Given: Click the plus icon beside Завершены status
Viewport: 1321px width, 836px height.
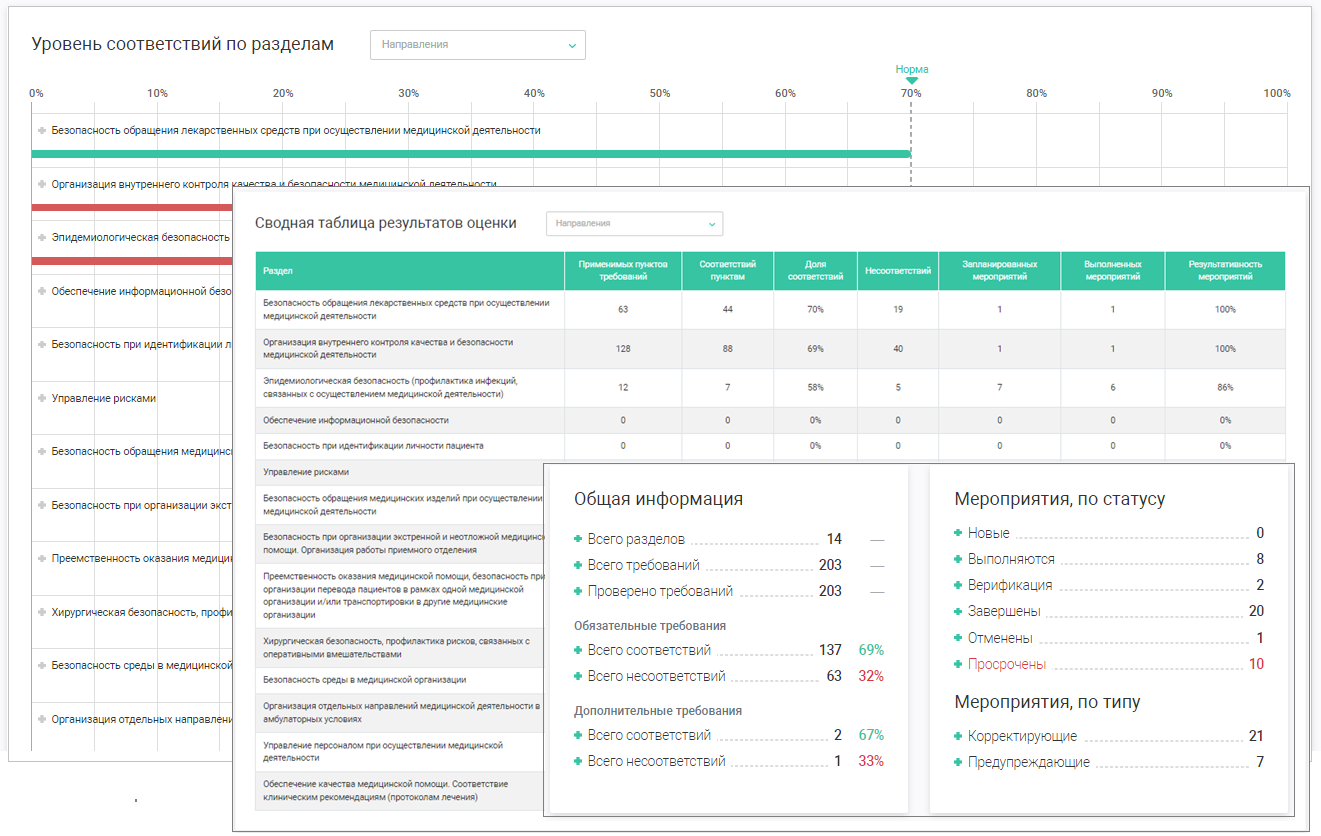Looking at the screenshot, I should coord(958,611).
